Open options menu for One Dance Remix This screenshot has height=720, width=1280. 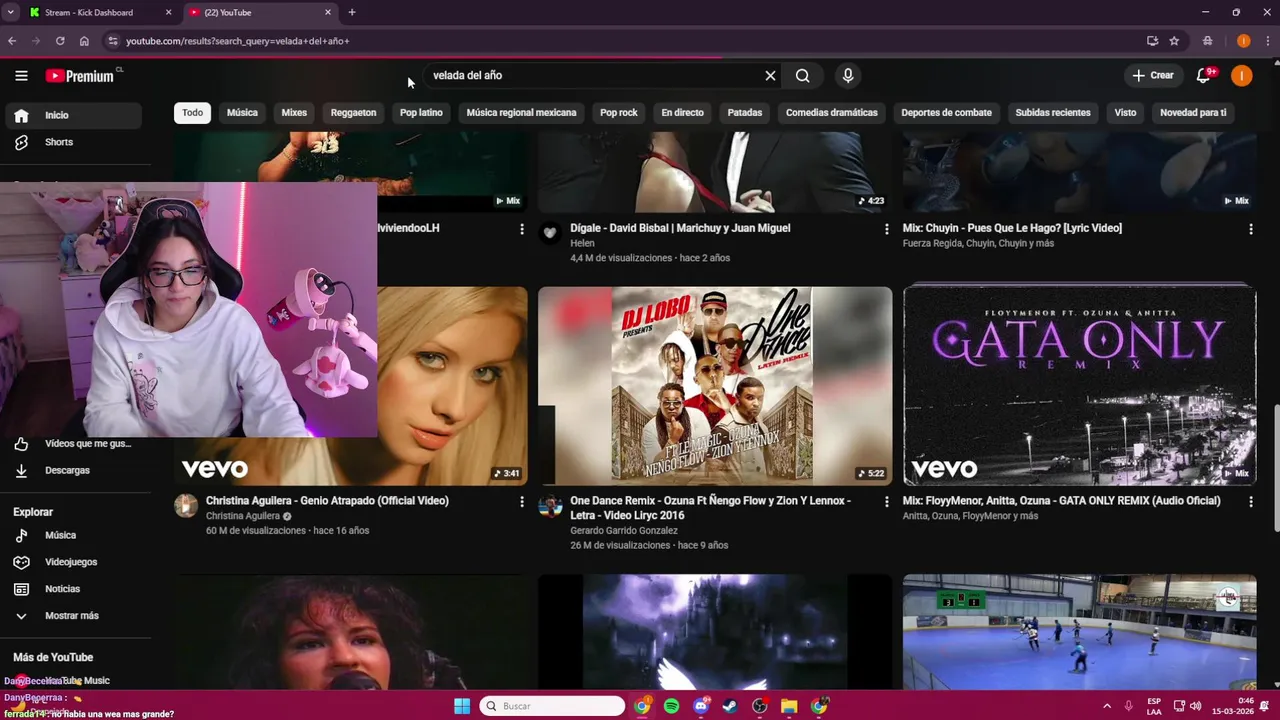[x=886, y=501]
